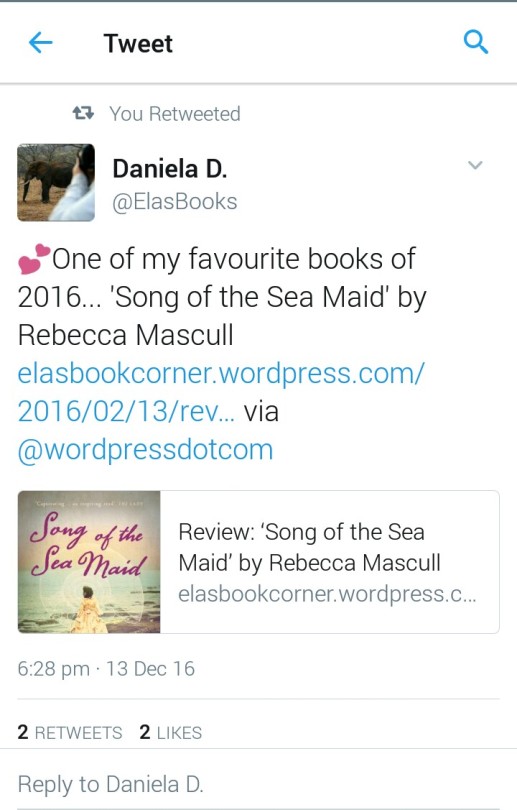Expand the tweet options chevron

tap(475, 165)
